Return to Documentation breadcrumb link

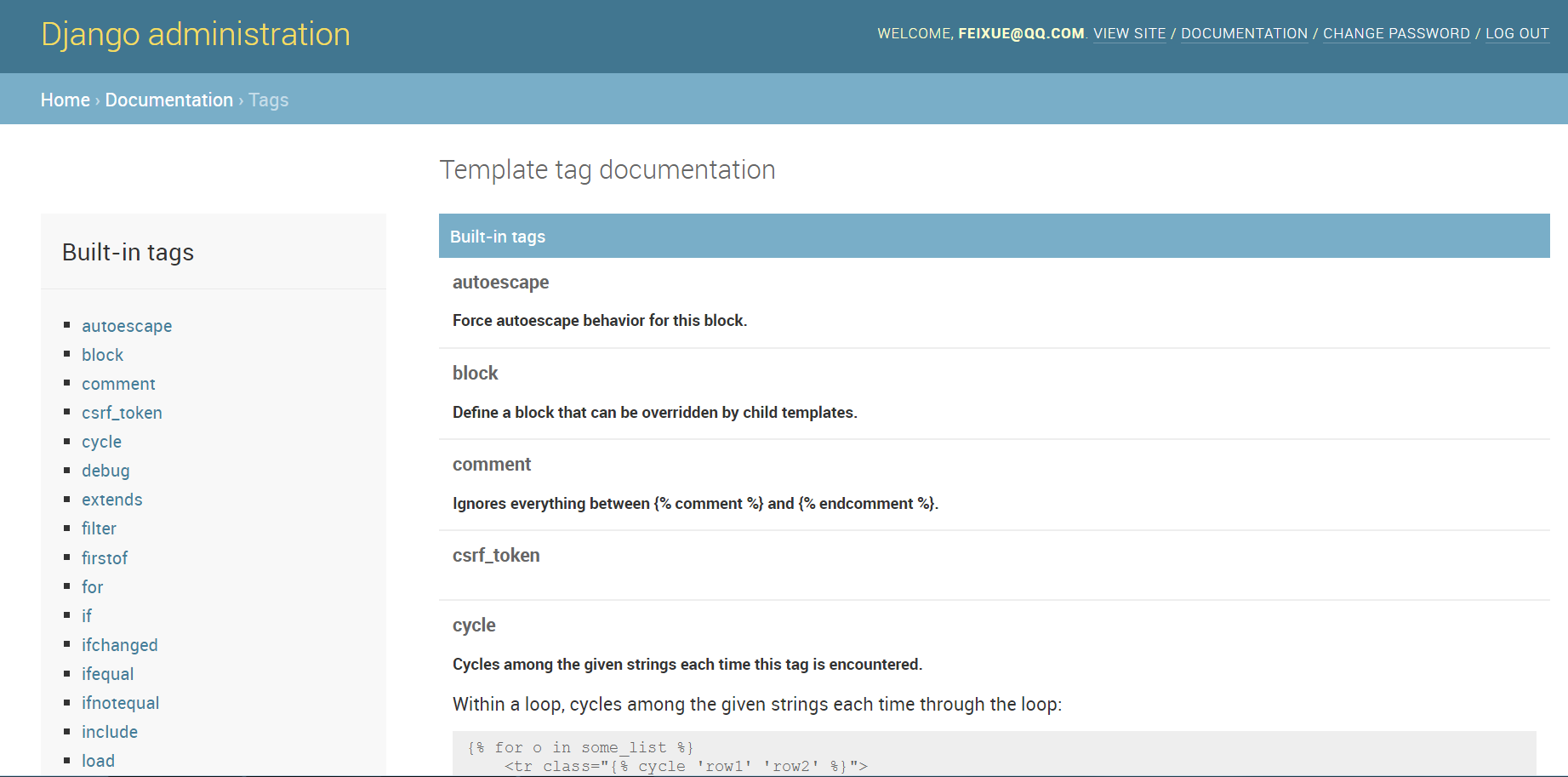pyautogui.click(x=169, y=100)
